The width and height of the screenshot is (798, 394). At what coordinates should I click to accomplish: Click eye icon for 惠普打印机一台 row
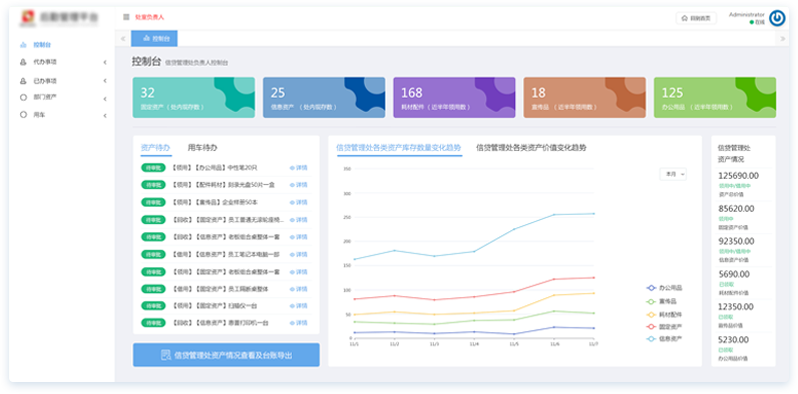(292, 323)
